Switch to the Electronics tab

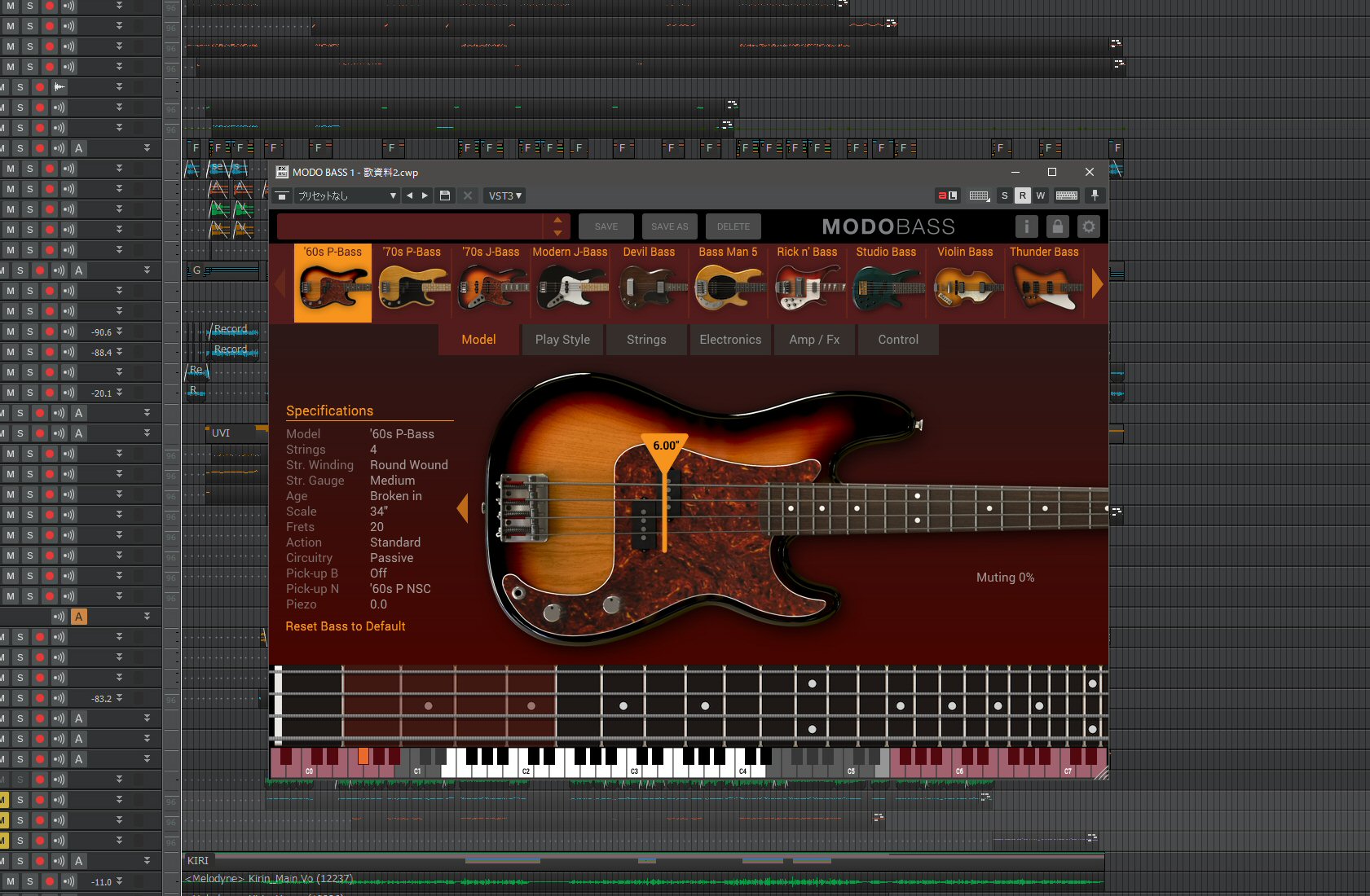click(730, 340)
